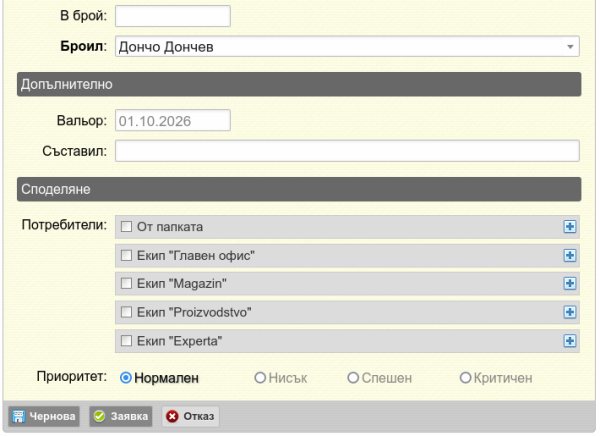
Task: Expand the "От папката" plus icon
Action: tap(569, 227)
